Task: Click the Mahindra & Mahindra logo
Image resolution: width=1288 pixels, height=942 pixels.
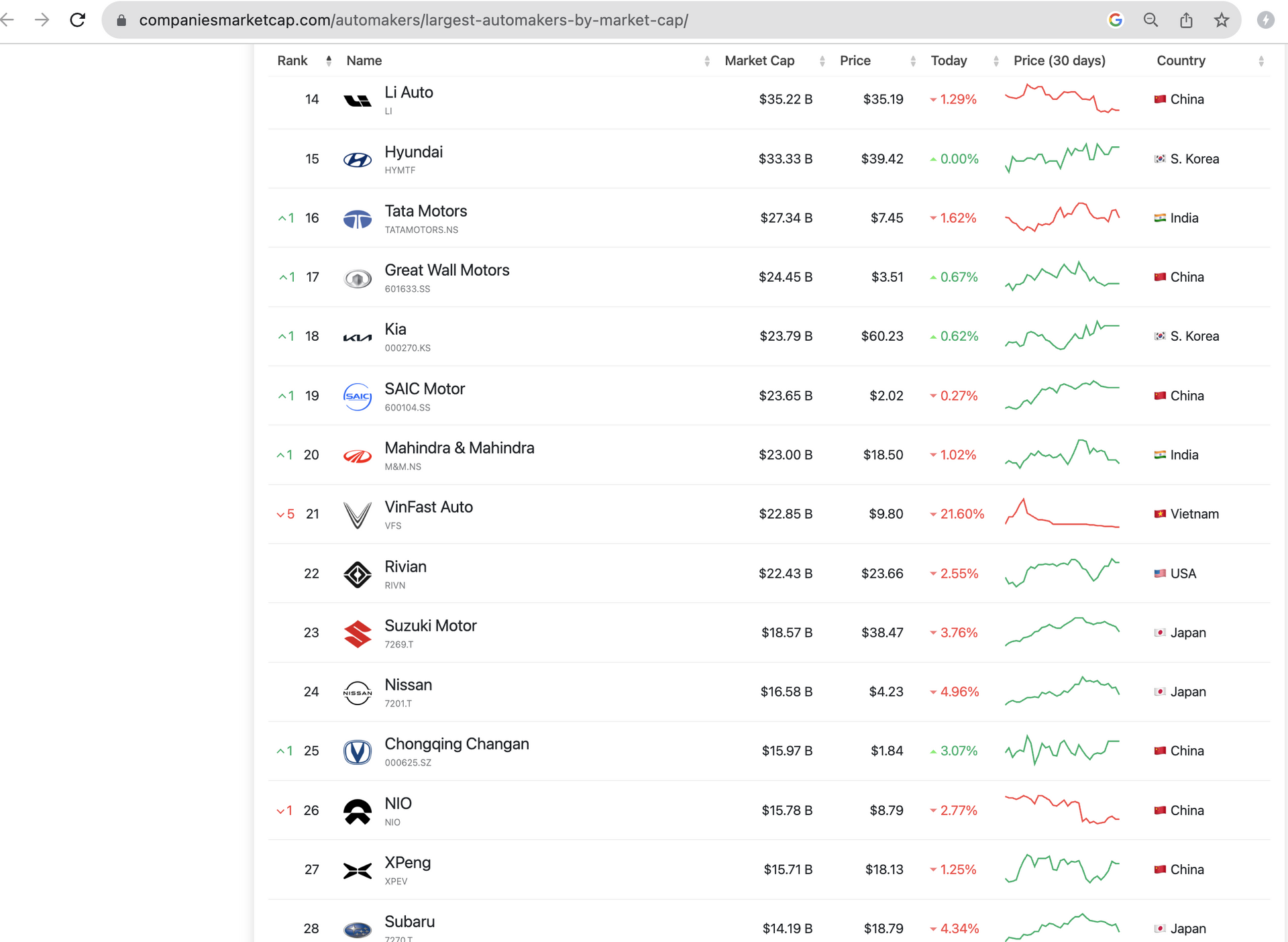Action: 357,456
